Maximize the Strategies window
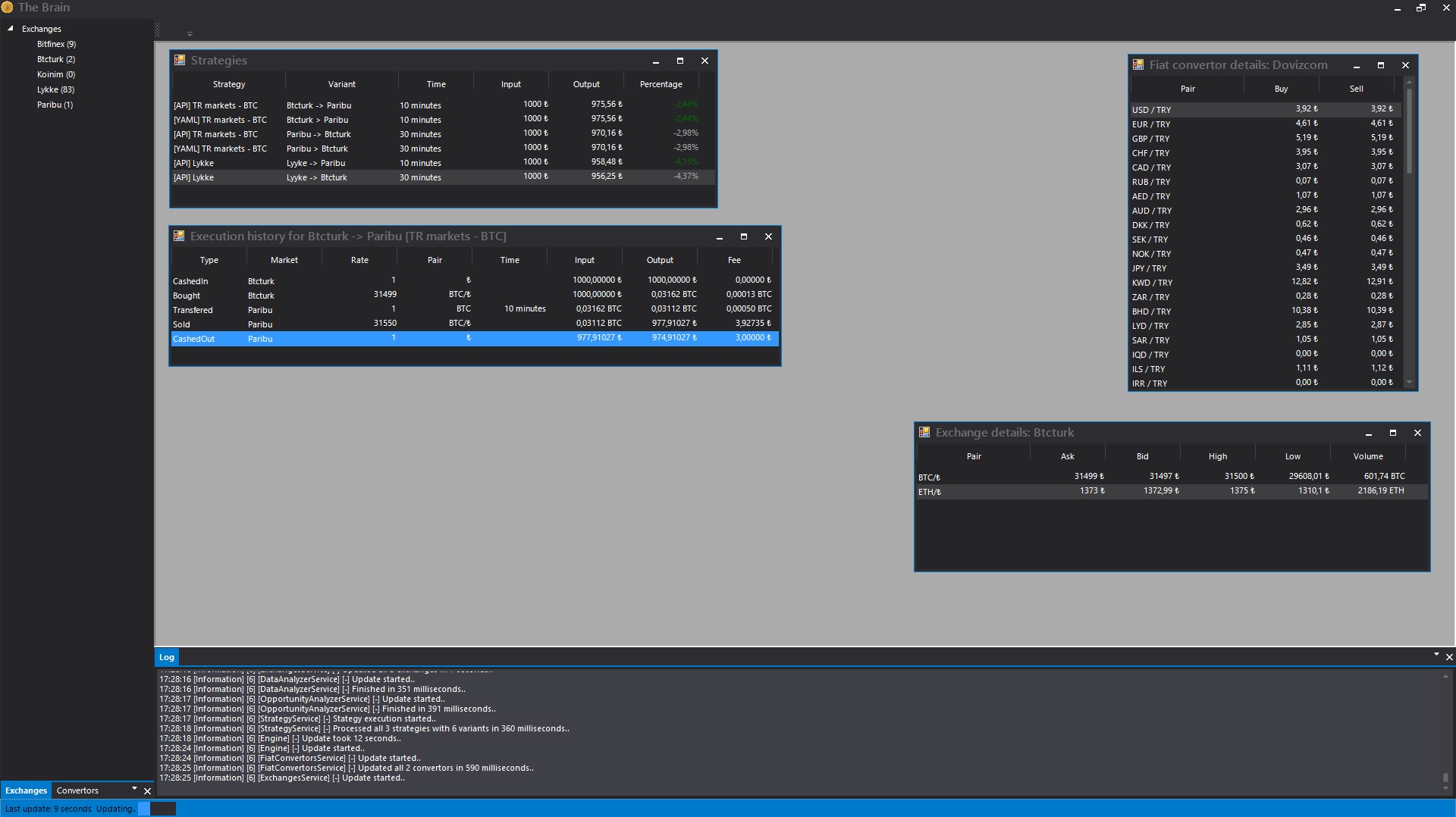 [679, 61]
